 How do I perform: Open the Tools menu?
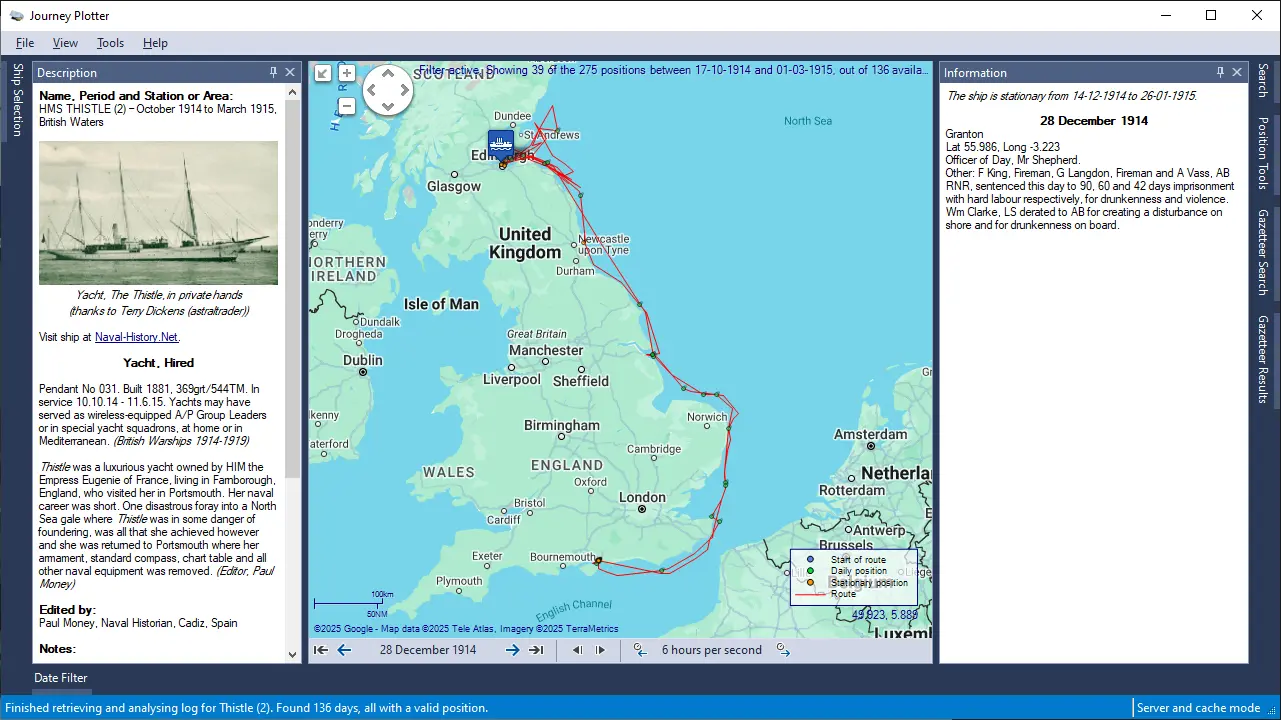(x=110, y=43)
